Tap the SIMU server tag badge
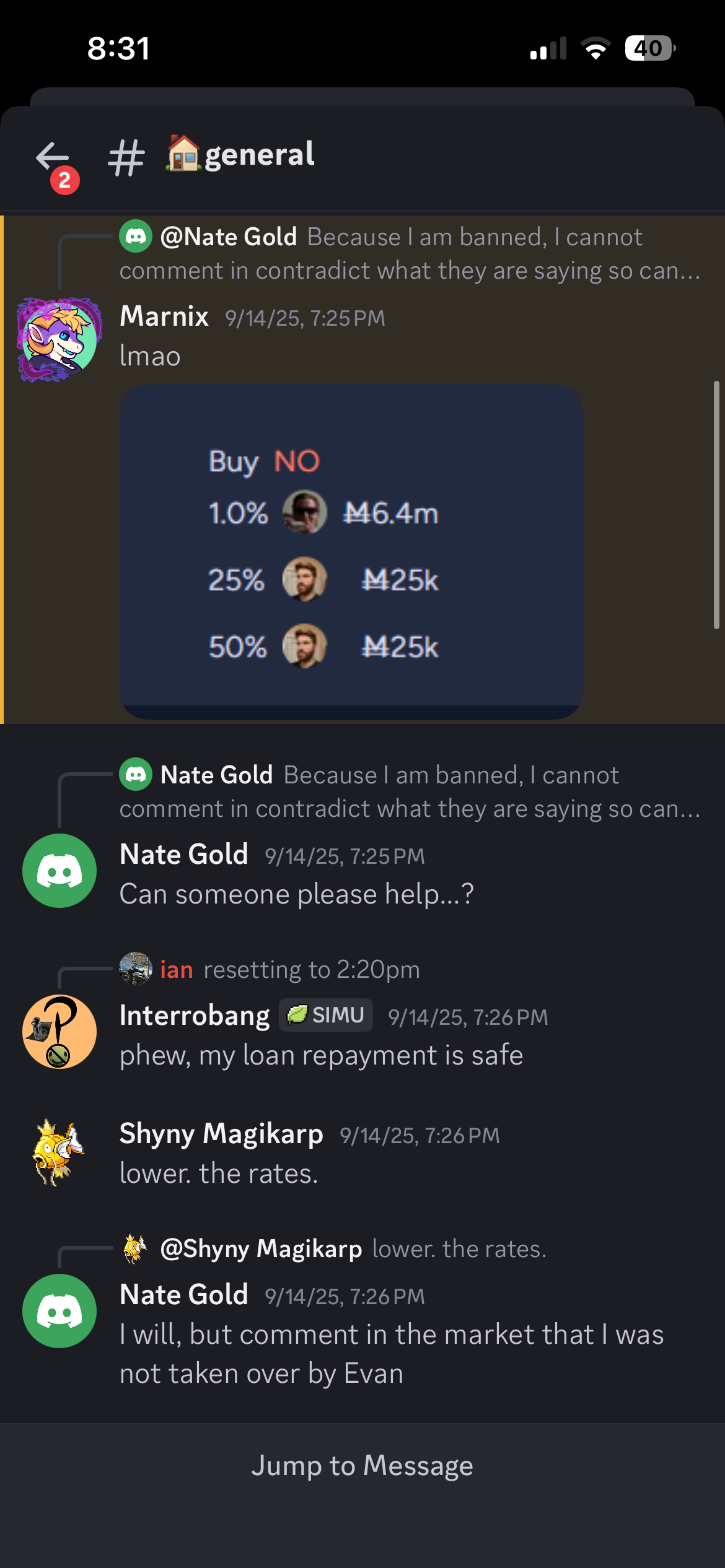725x1568 pixels. point(326,1016)
